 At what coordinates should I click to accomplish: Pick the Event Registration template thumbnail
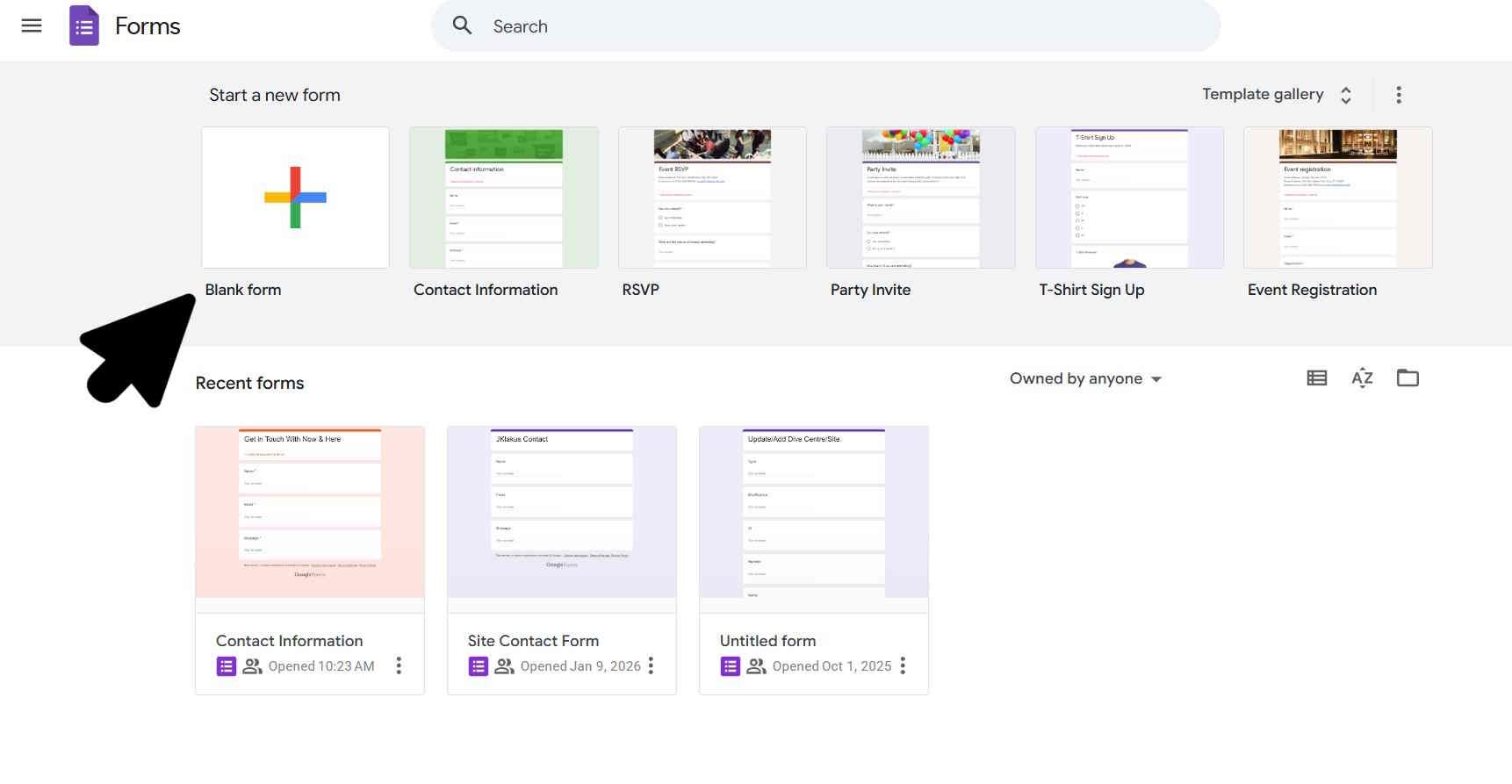(x=1338, y=198)
